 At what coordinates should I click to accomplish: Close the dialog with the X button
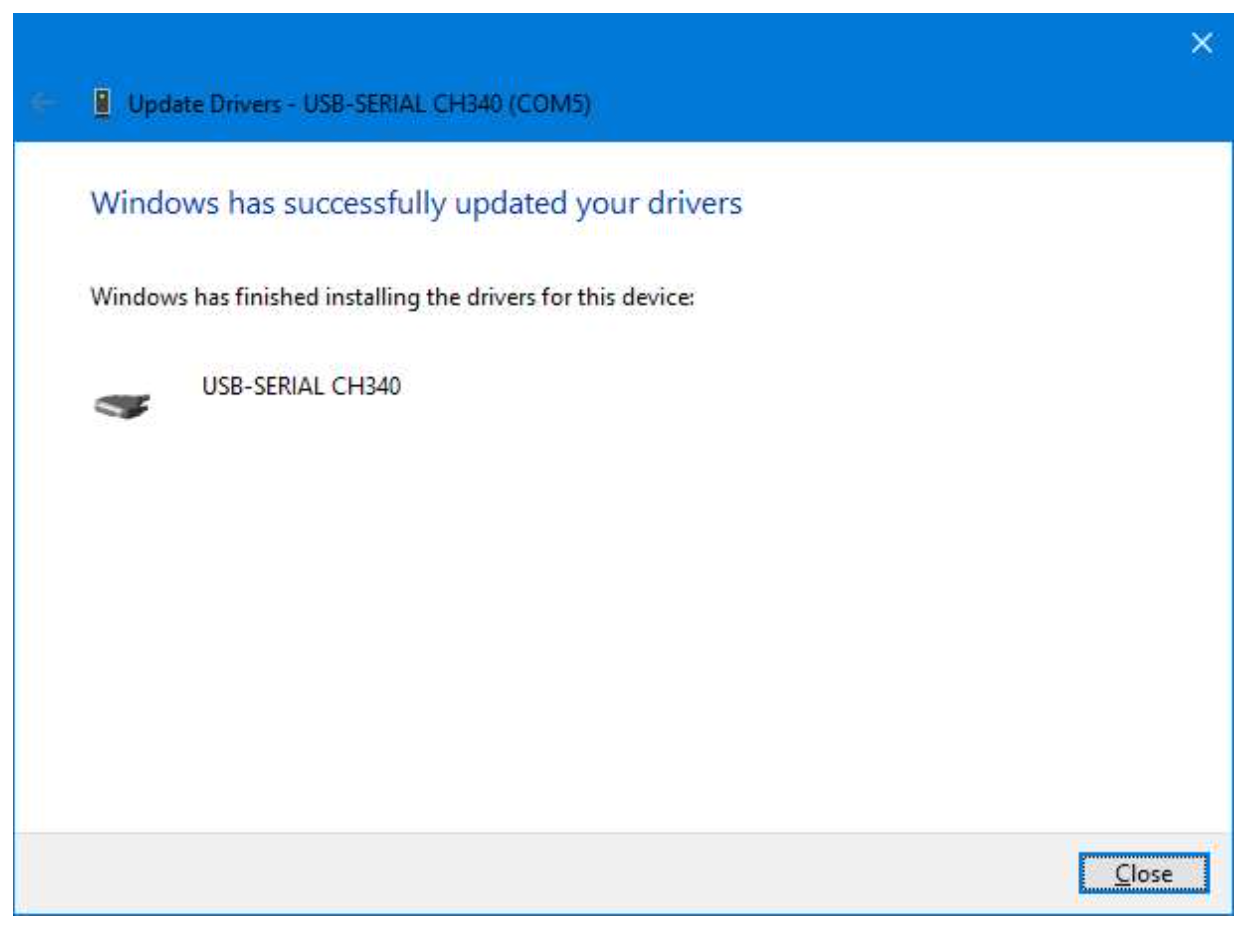coord(1202,43)
